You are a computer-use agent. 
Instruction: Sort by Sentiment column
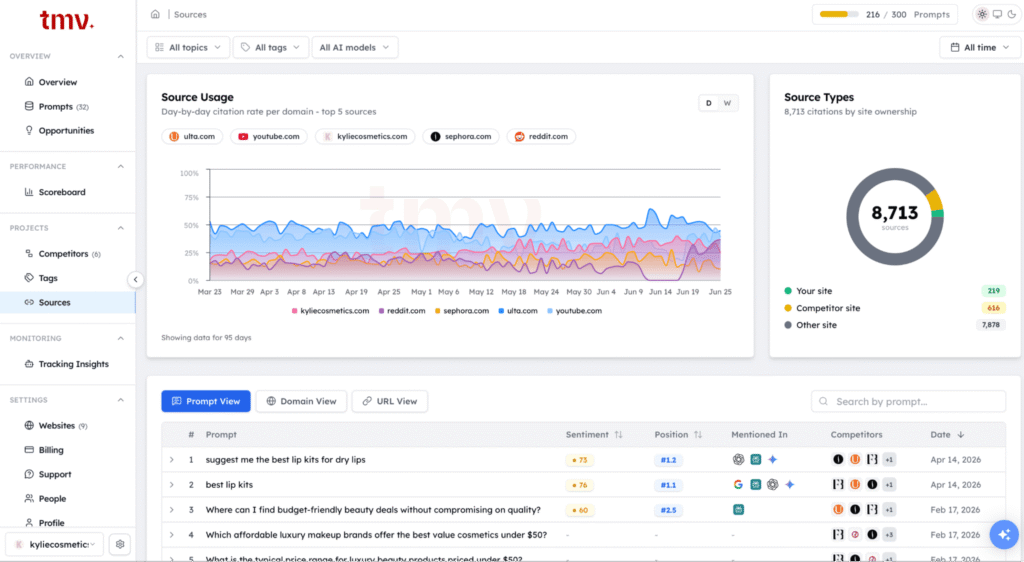tap(594, 435)
